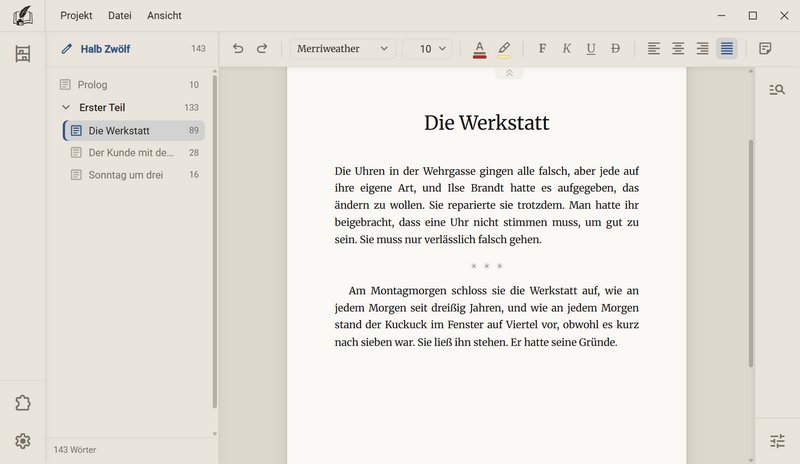Align text right

(x=703, y=48)
